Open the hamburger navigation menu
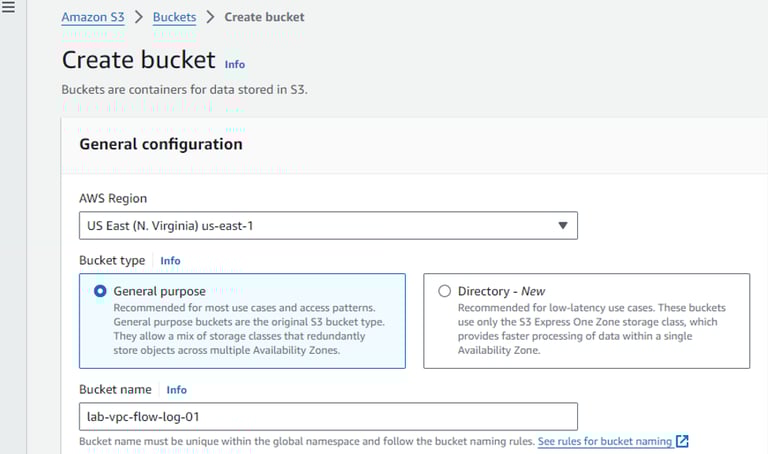The width and height of the screenshot is (768, 454). tap(9, 8)
